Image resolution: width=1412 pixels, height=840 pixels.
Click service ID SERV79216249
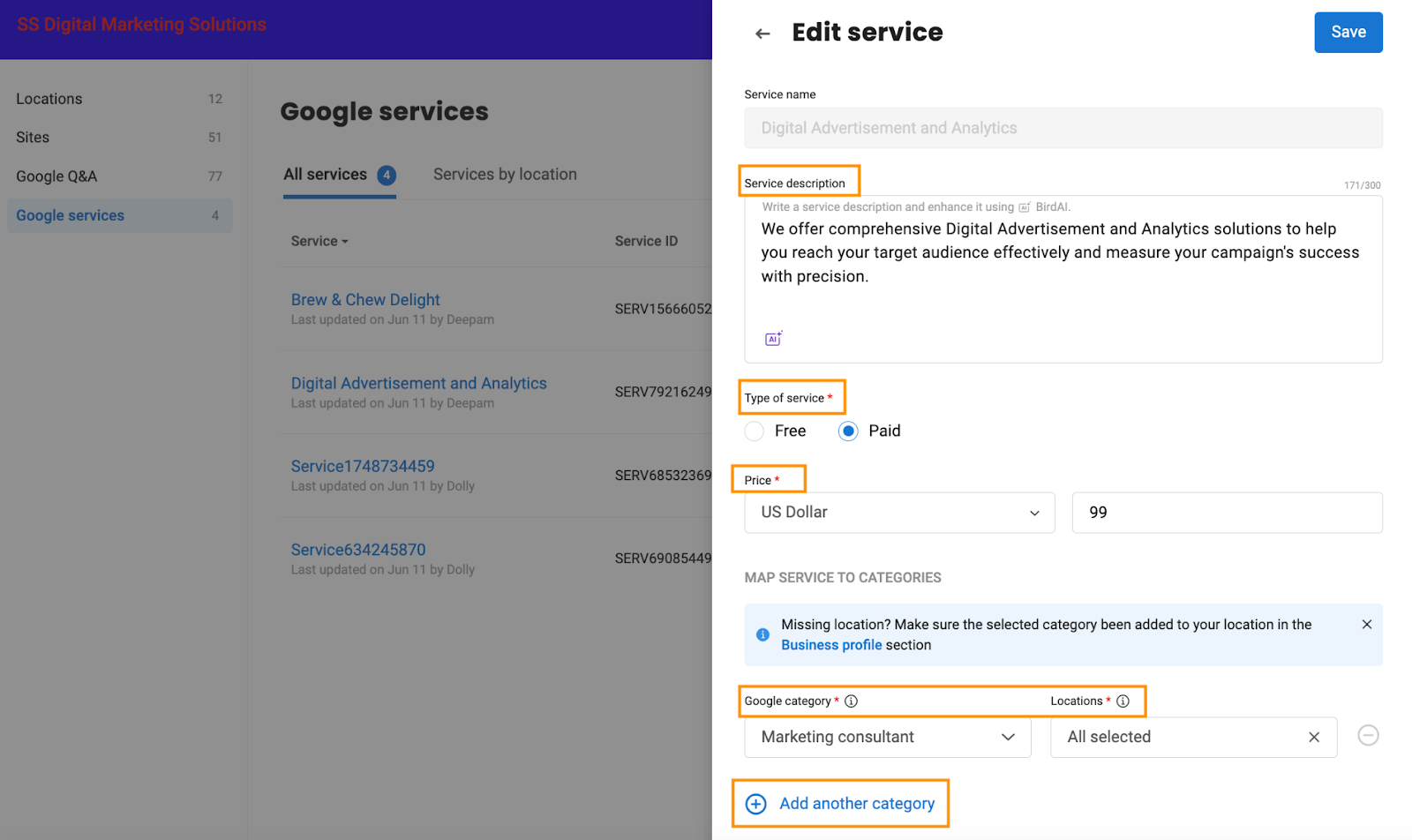point(663,393)
